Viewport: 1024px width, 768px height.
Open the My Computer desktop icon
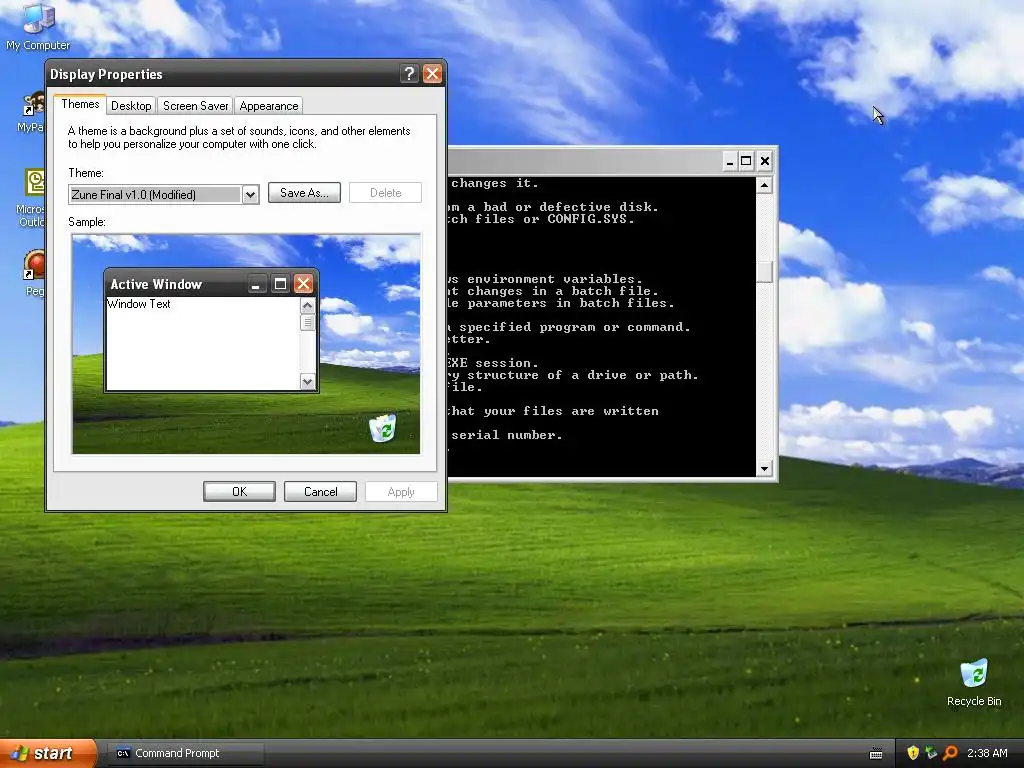click(38, 26)
